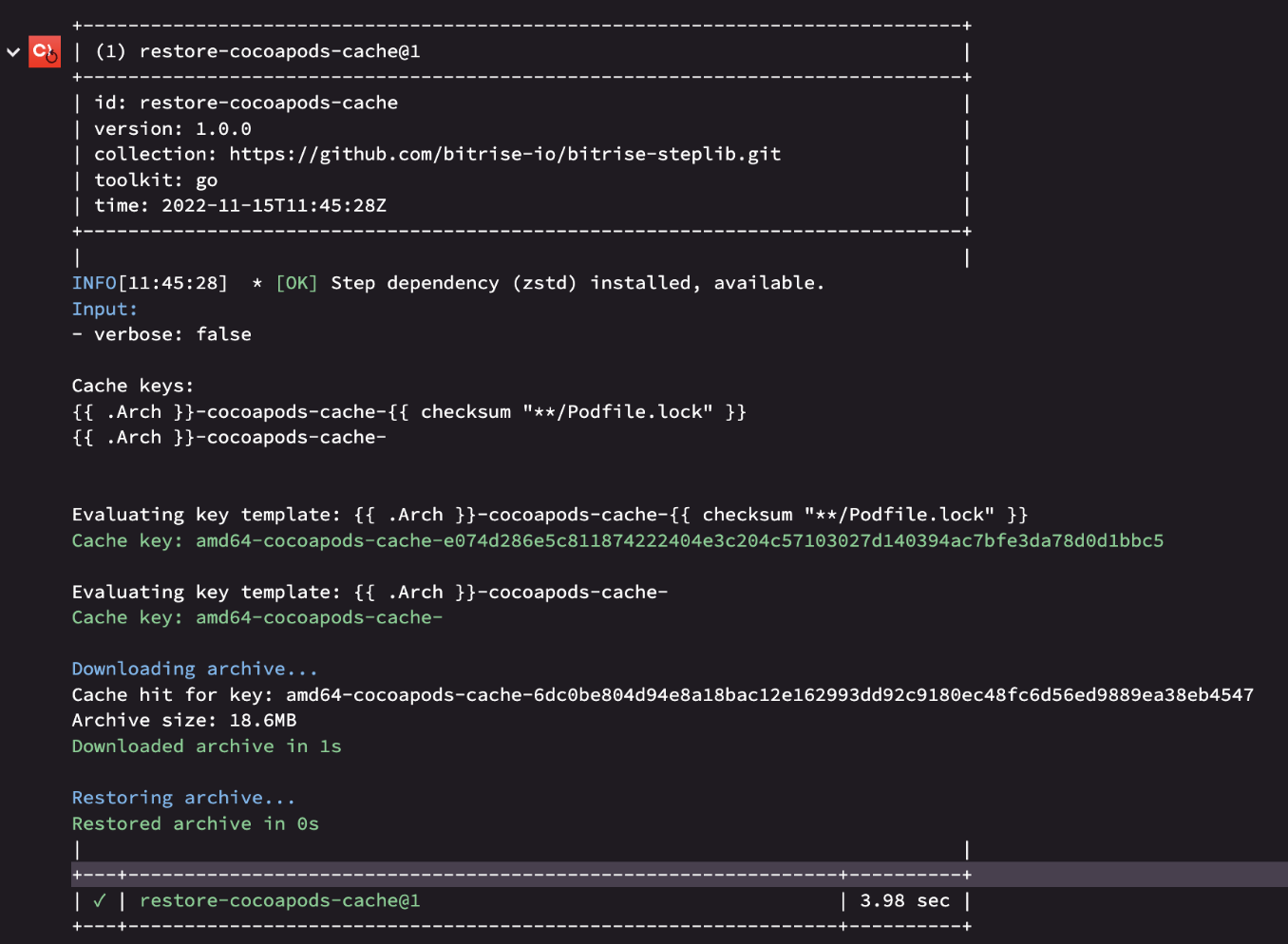Click the '3.98 sec' duration value
Screen dimensions: 1288x944
905,900
